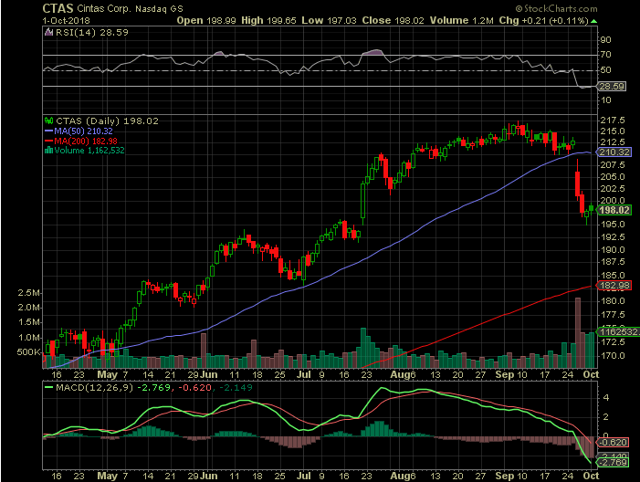Viewport: 640px width, 482px height.
Task: Click the 1.5M volume axis label
Action: coord(29,322)
